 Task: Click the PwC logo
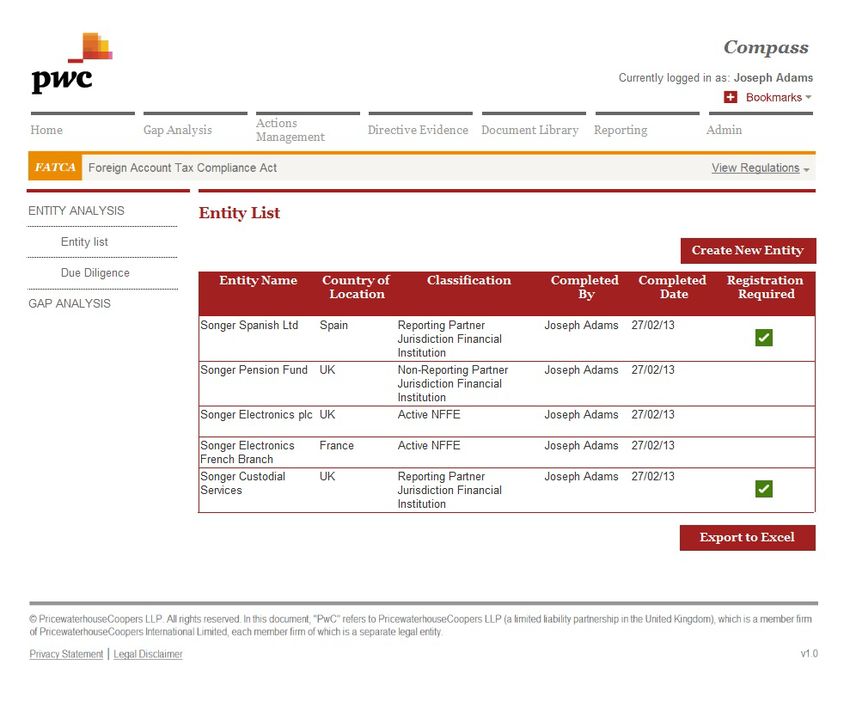point(72,63)
